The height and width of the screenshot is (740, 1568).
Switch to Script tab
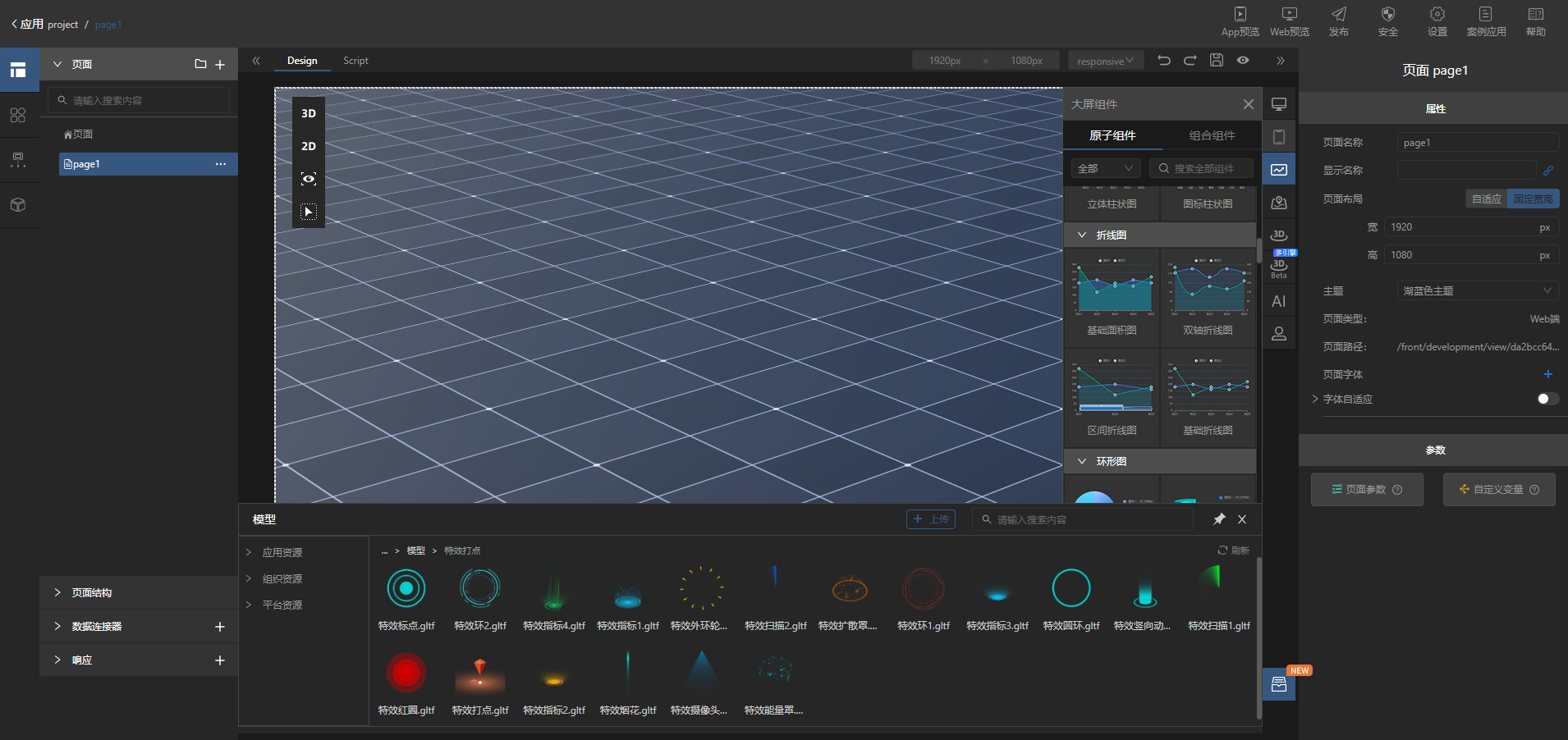[x=355, y=61]
